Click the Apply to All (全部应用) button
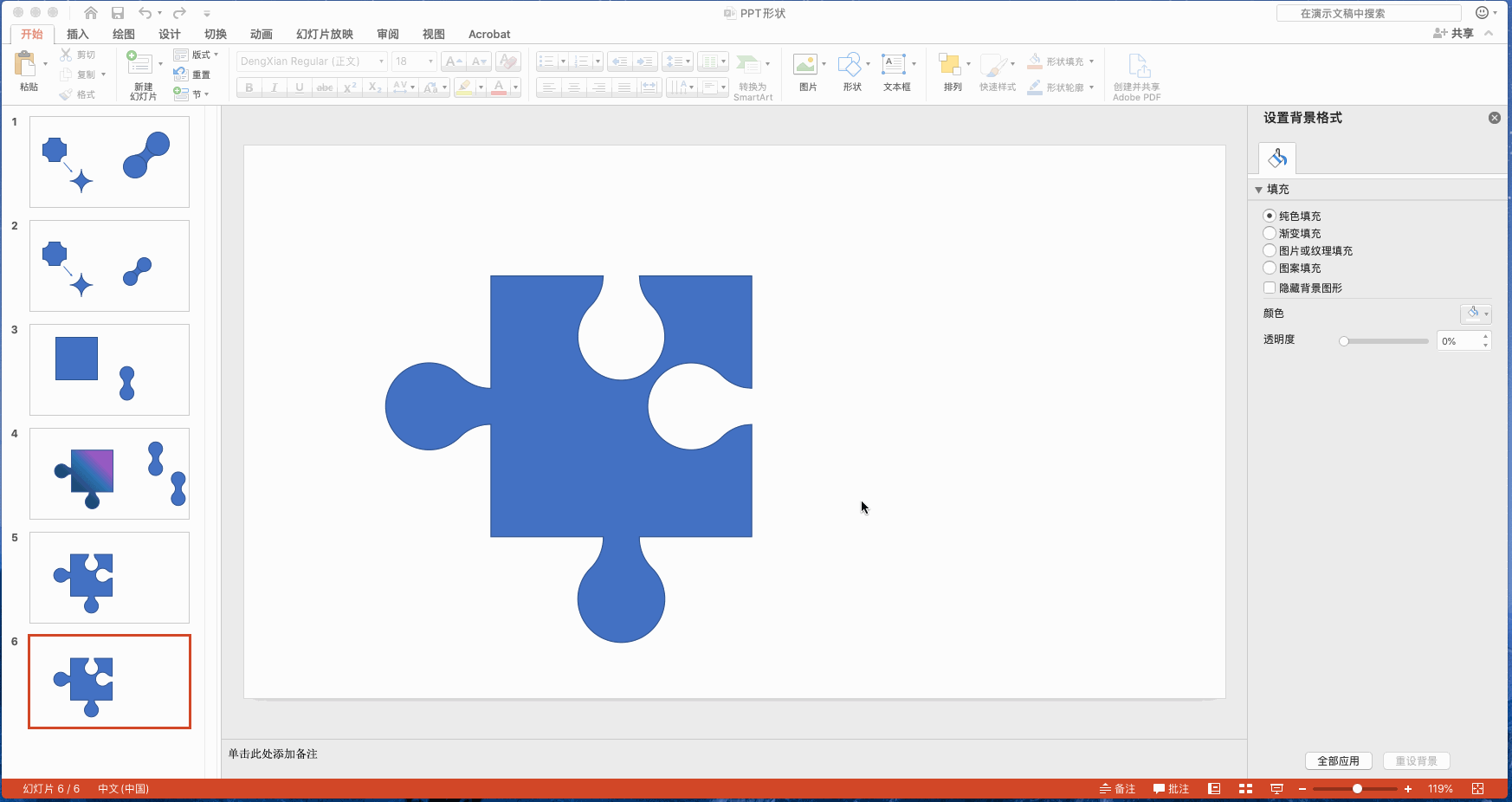Screen dimensions: 1512x802 pyautogui.click(x=1339, y=761)
